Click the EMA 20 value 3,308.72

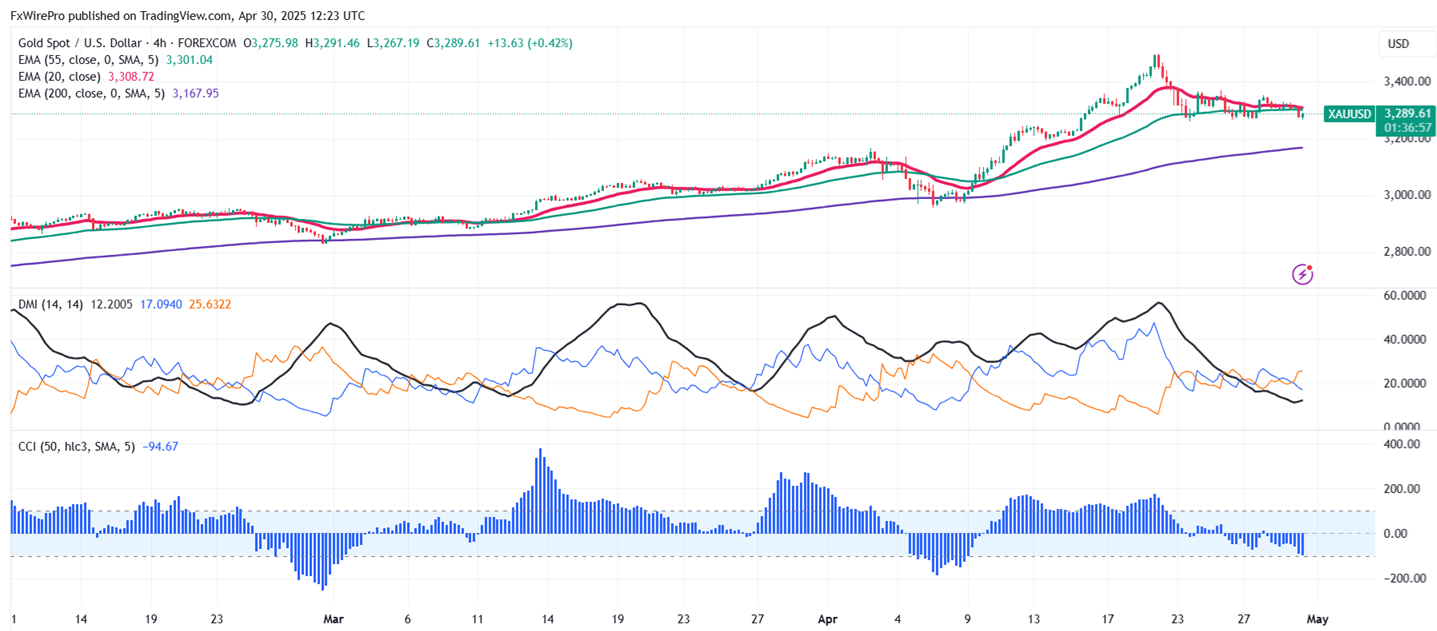click(133, 76)
